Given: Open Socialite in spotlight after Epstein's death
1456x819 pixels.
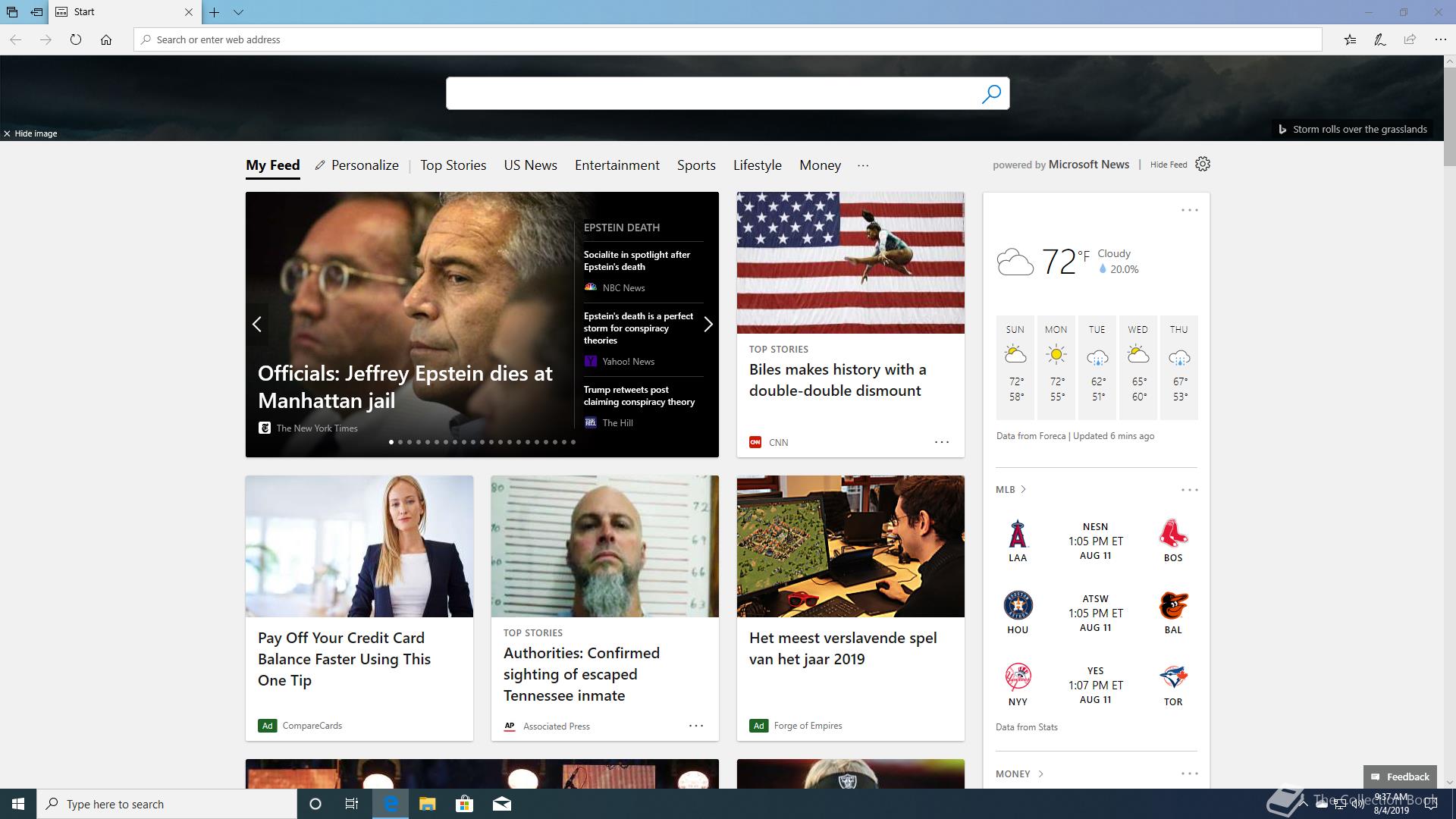Looking at the screenshot, I should tap(637, 261).
